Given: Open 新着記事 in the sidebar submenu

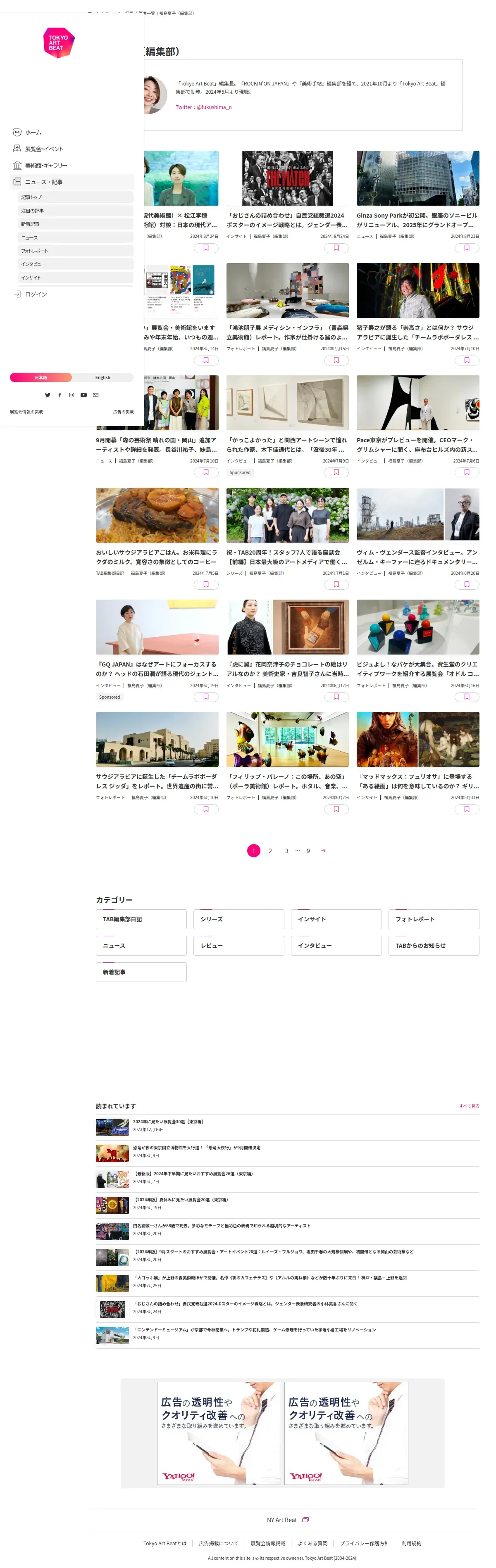Looking at the screenshot, I should point(76,224).
